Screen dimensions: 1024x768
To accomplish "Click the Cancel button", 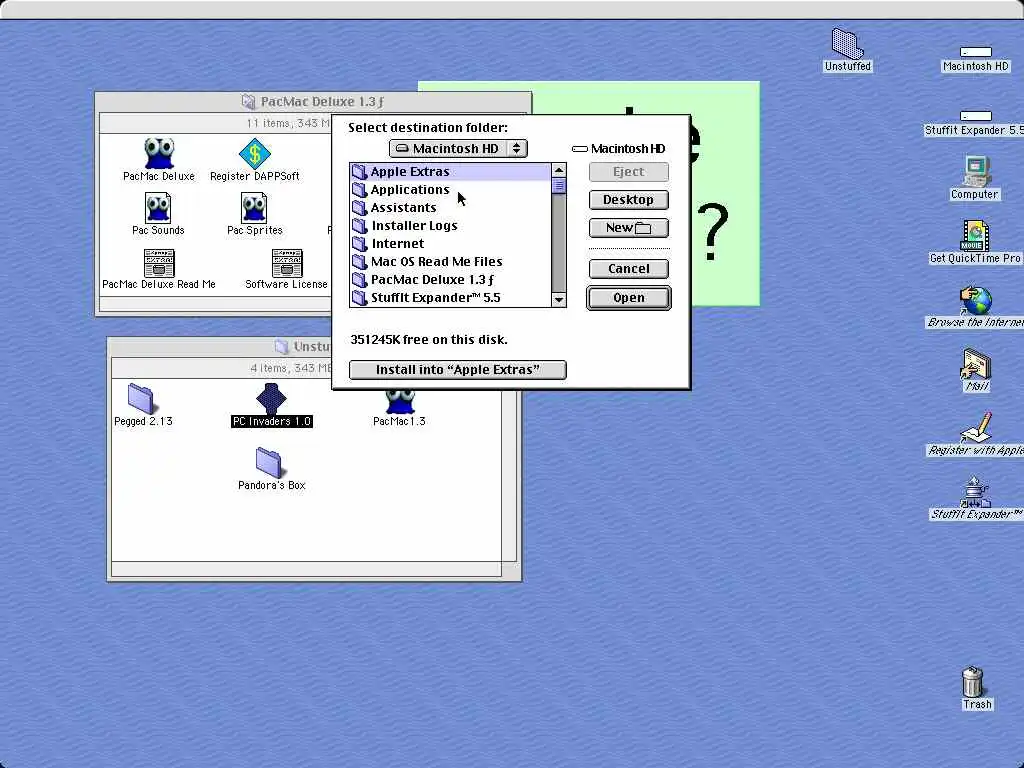I will [628, 268].
